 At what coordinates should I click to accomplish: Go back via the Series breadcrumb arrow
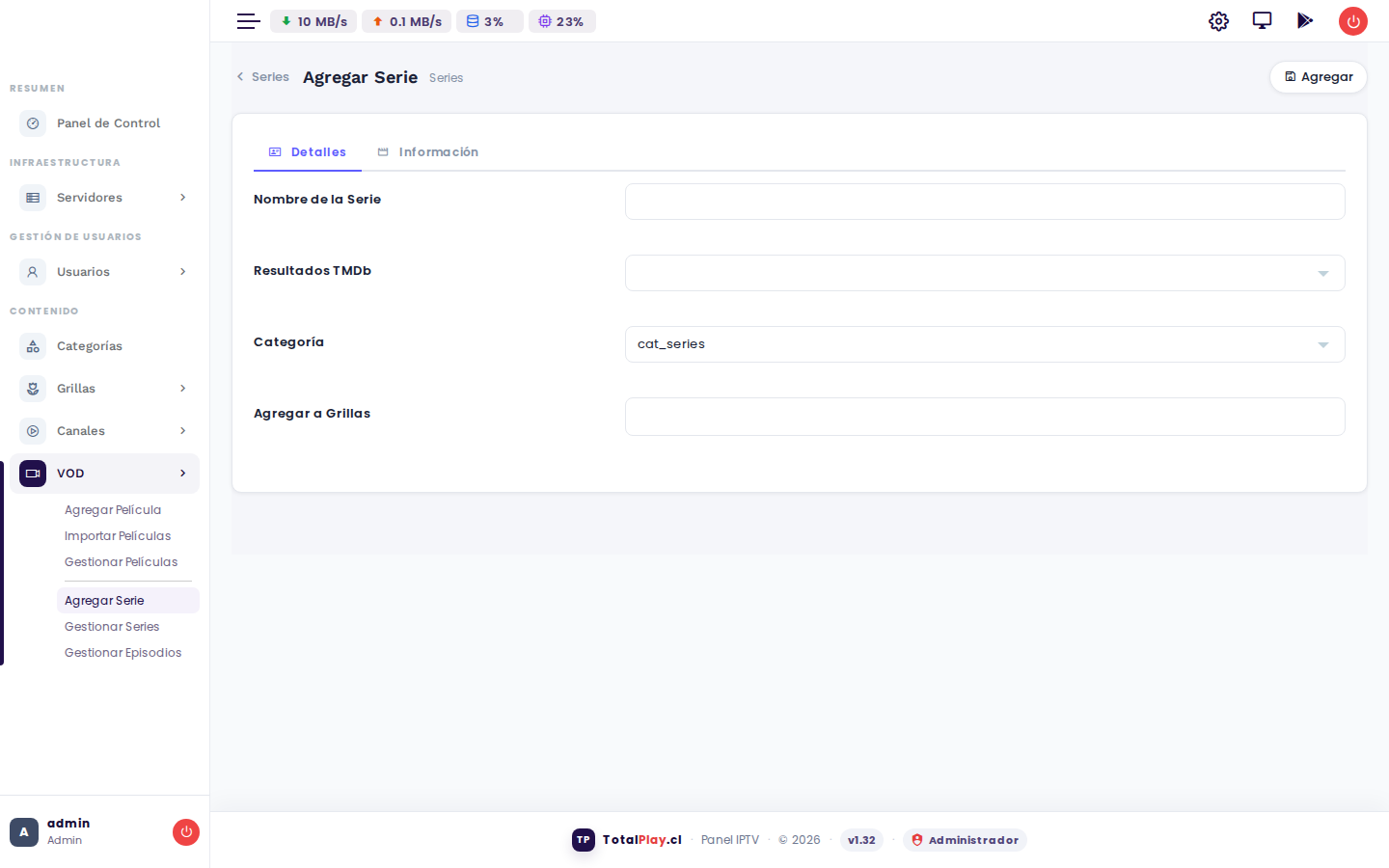click(240, 77)
